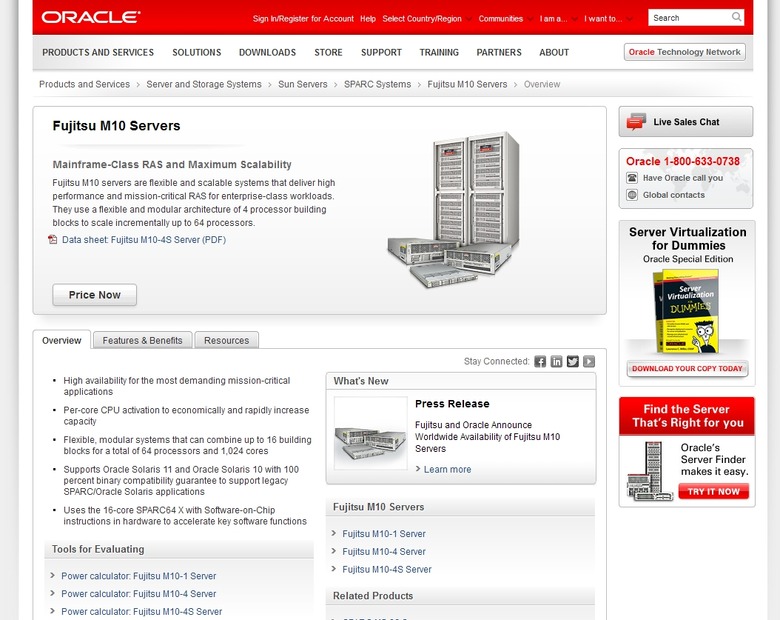Click the Oracle Technology Network button

tap(684, 52)
